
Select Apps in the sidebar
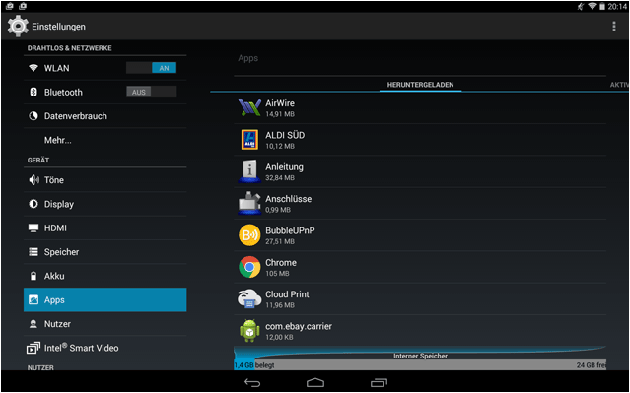[105, 300]
